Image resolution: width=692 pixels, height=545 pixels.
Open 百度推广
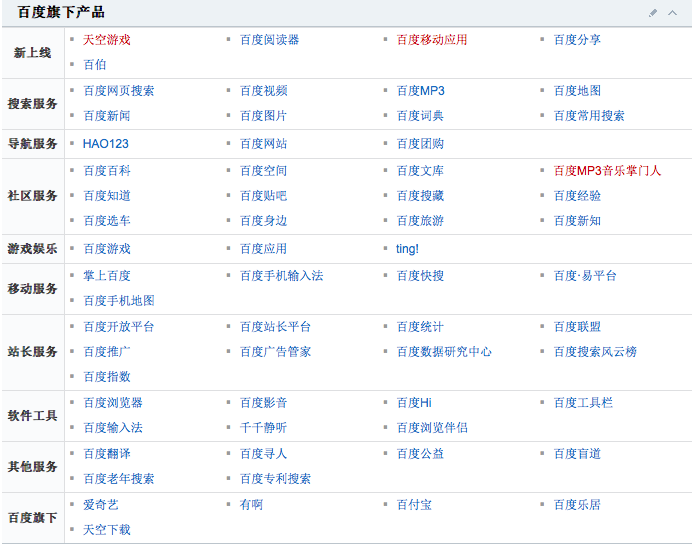click(x=107, y=352)
